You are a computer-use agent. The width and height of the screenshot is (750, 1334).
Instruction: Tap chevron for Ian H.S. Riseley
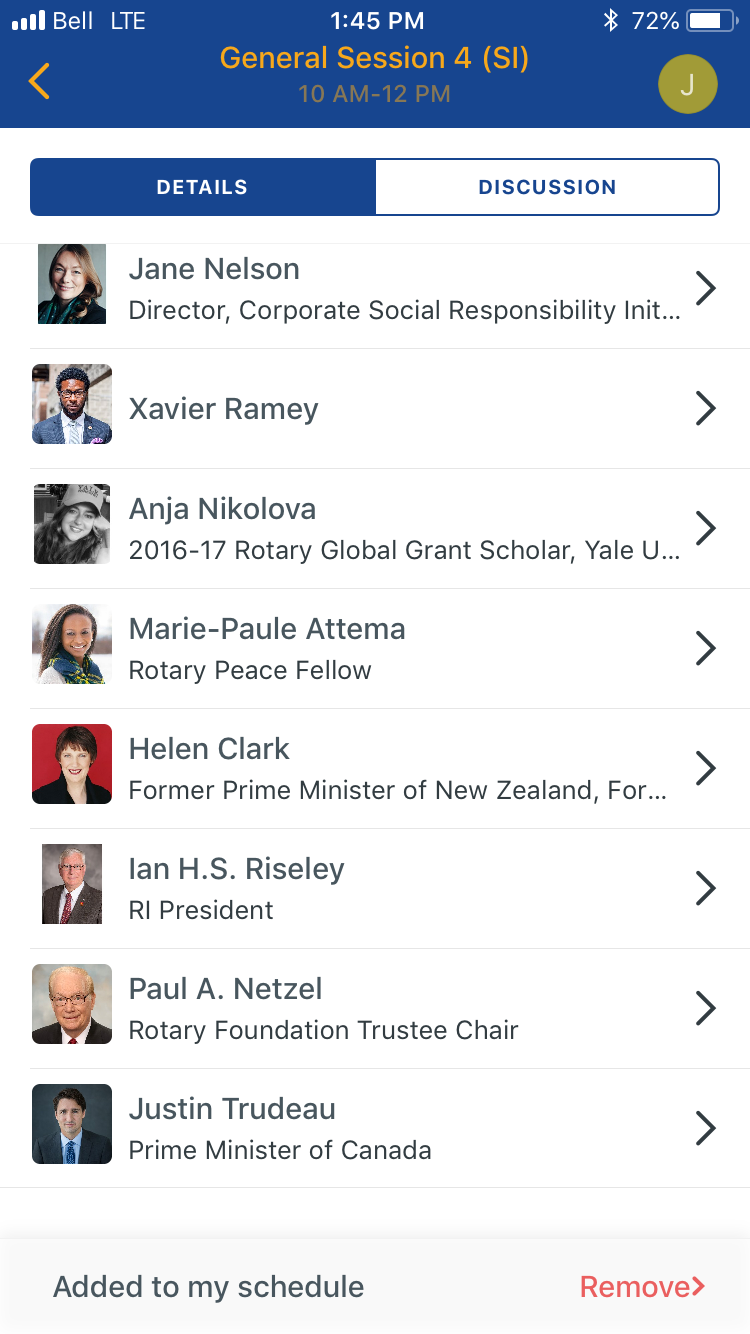click(x=706, y=888)
